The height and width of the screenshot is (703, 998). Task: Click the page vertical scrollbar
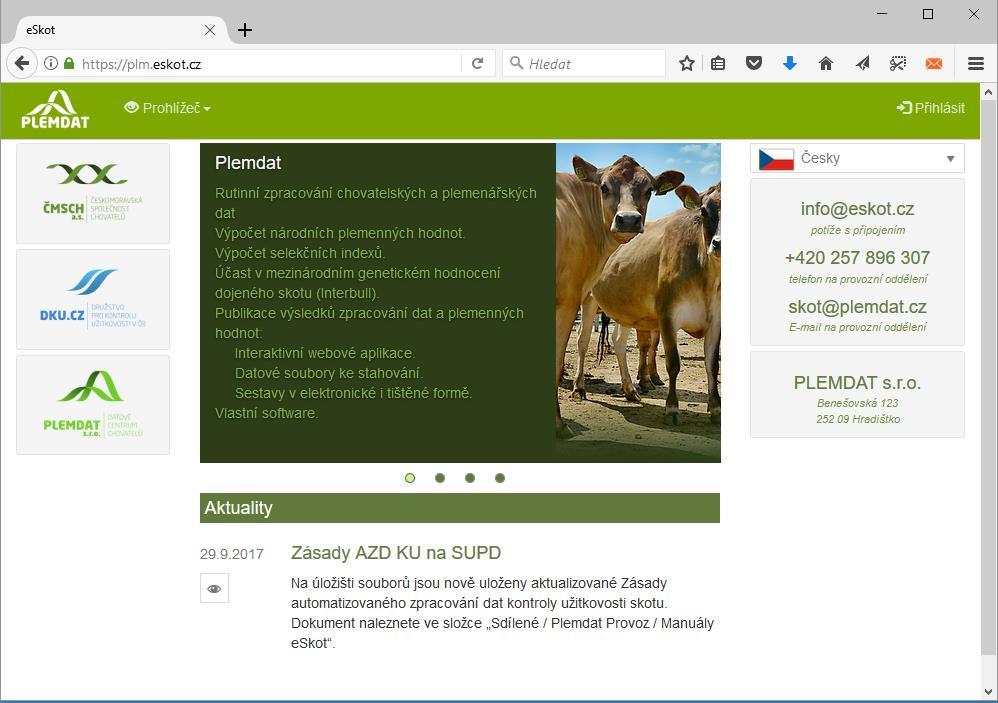coord(988,377)
